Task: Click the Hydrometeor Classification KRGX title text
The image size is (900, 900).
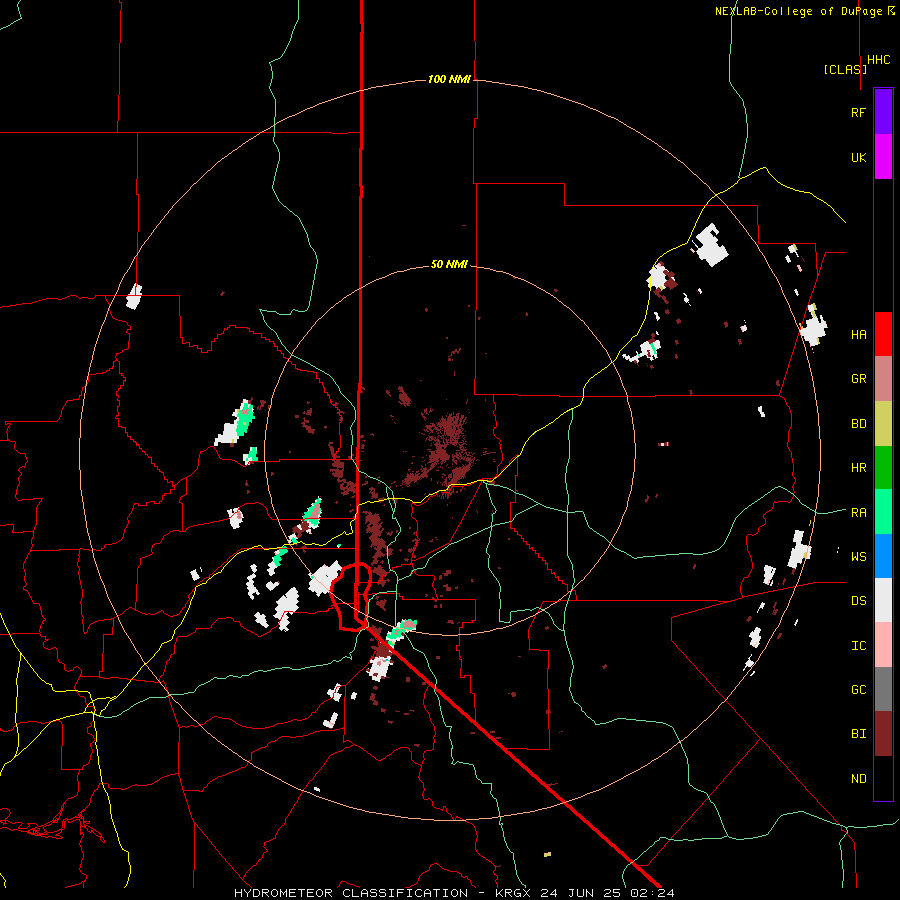Action: pos(454,893)
